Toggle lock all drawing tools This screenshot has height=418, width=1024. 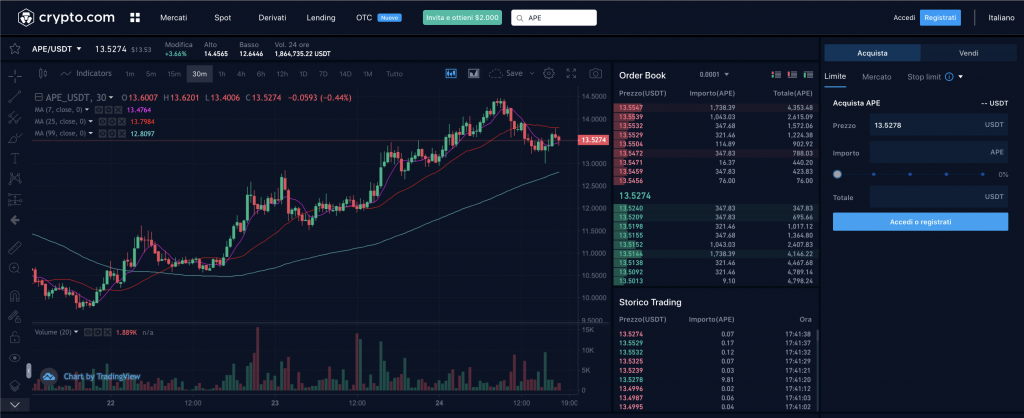point(14,337)
